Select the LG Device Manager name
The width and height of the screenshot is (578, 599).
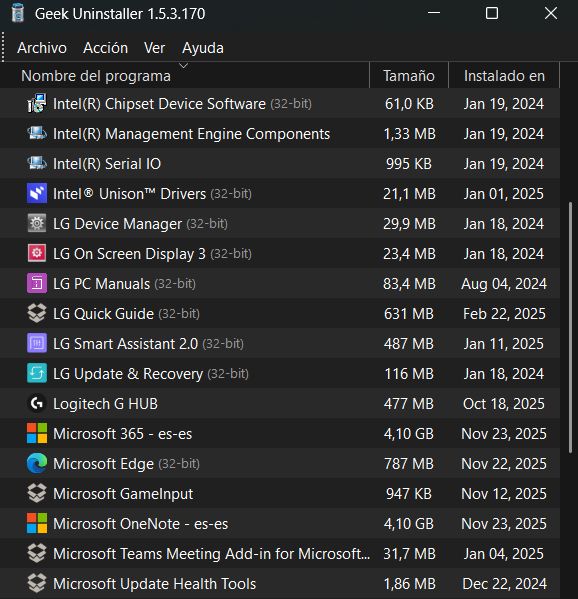pos(117,224)
